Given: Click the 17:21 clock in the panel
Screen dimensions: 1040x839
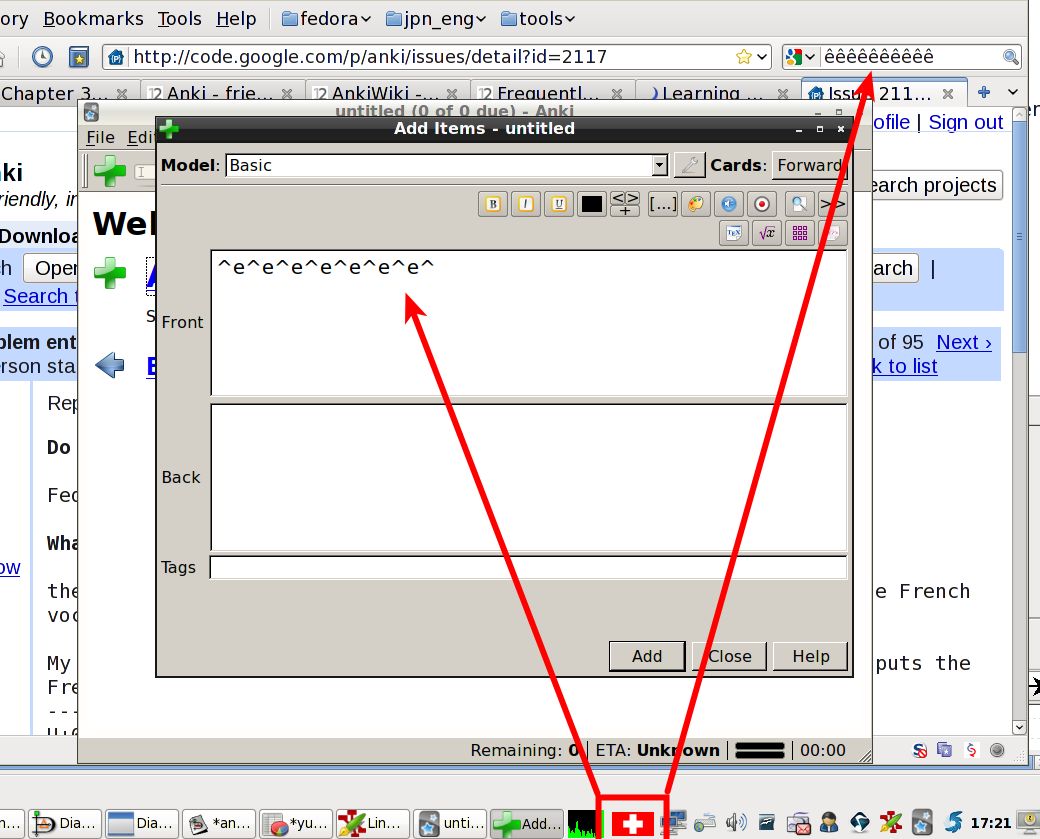Looking at the screenshot, I should [991, 823].
